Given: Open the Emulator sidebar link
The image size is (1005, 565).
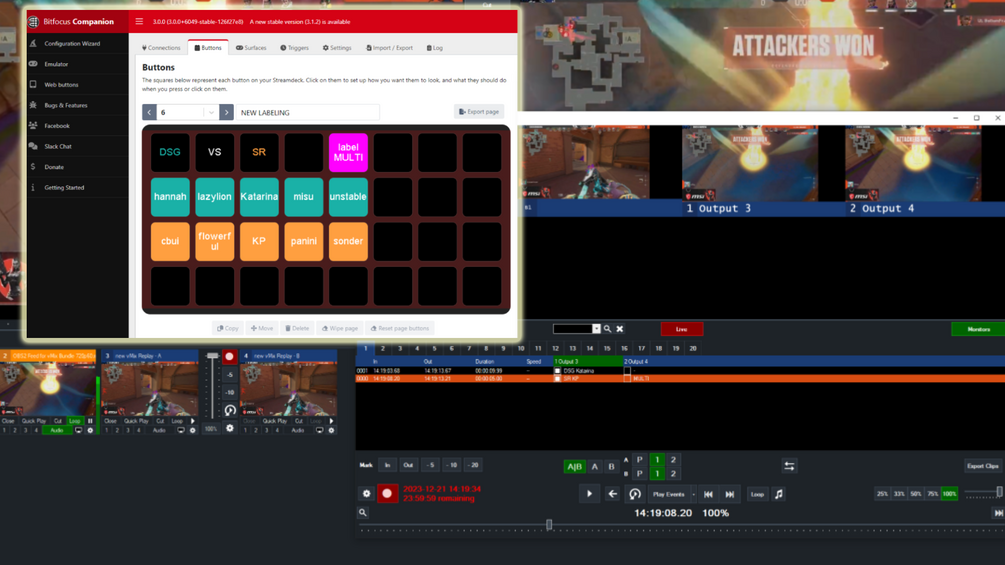Looking at the screenshot, I should tap(56, 64).
